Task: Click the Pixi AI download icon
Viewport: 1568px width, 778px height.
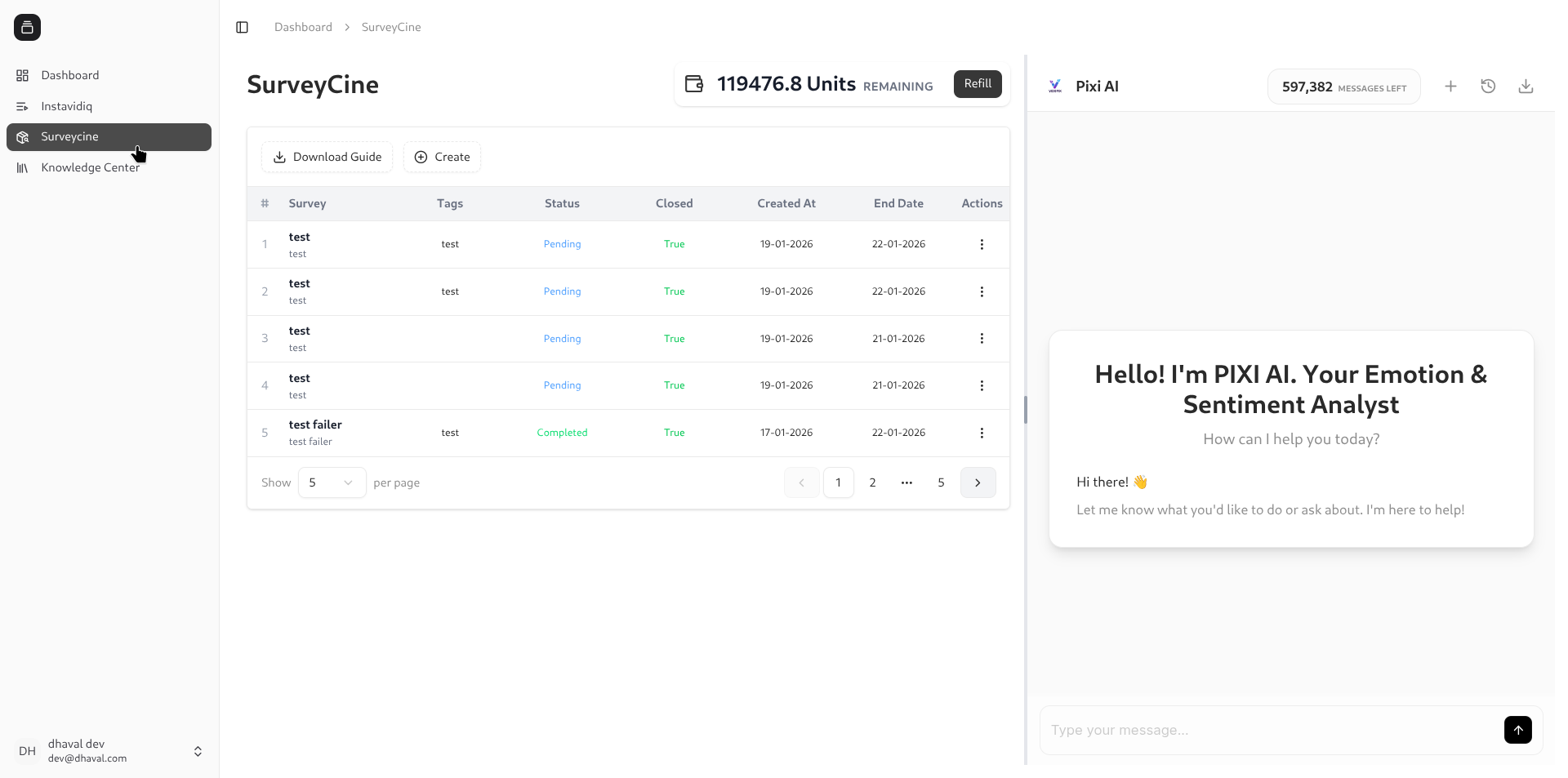Action: (x=1526, y=86)
